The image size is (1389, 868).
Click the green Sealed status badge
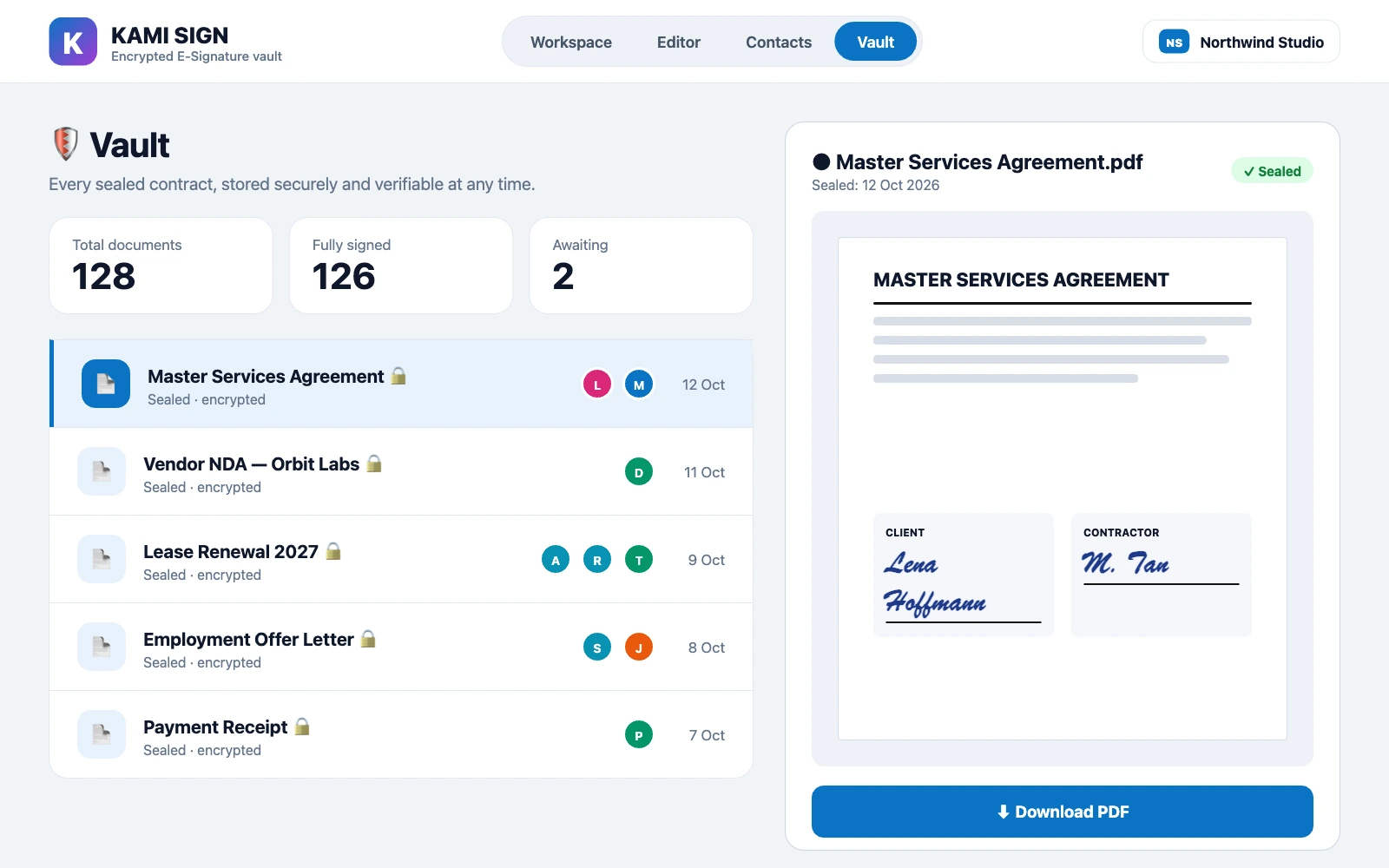(x=1272, y=171)
